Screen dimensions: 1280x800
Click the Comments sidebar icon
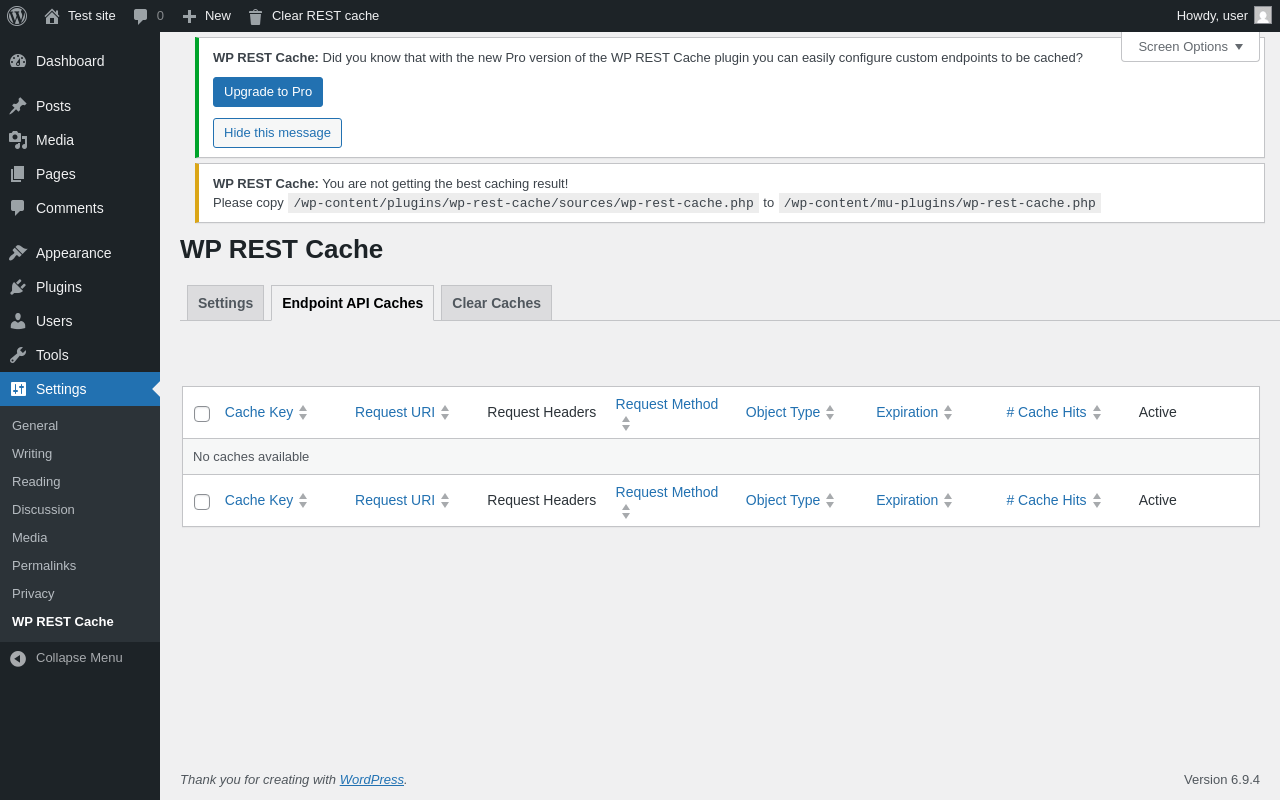click(18, 208)
